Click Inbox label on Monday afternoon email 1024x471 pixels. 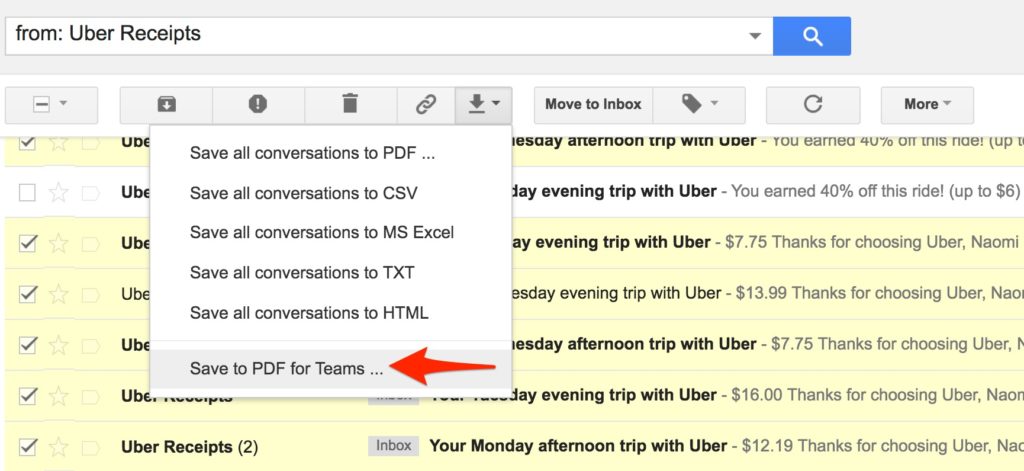click(x=394, y=446)
